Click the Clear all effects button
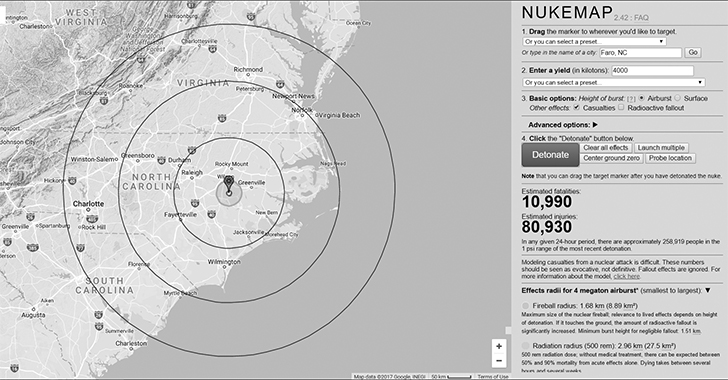The image size is (728, 380). tap(605, 148)
